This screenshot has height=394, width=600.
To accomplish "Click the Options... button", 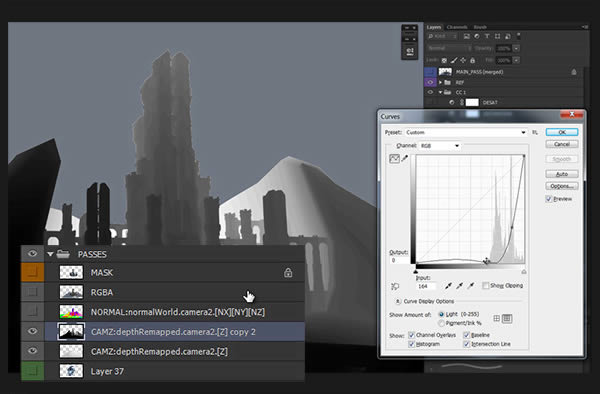I will pos(562,186).
